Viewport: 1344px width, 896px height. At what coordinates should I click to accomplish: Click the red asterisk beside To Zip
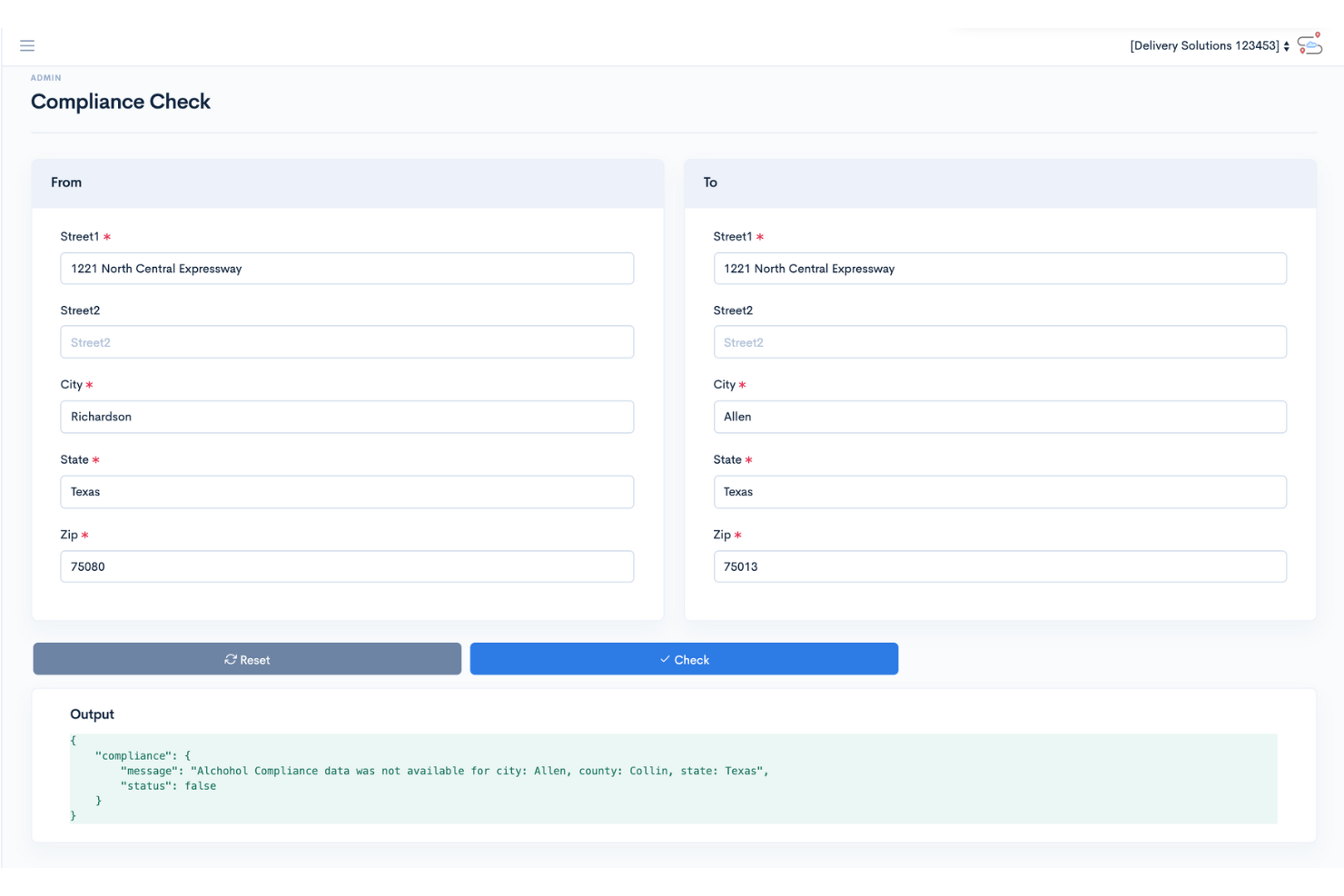(x=737, y=535)
